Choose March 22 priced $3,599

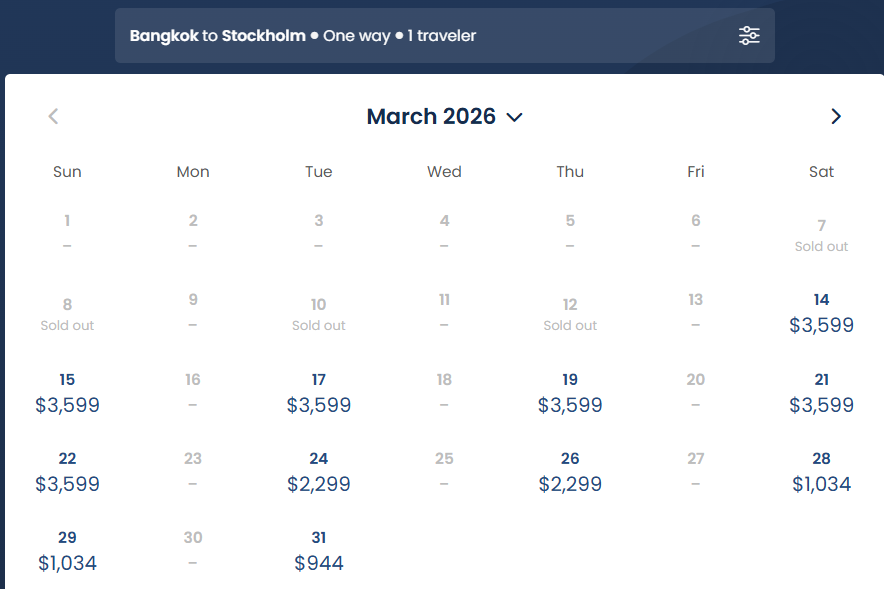click(67, 472)
